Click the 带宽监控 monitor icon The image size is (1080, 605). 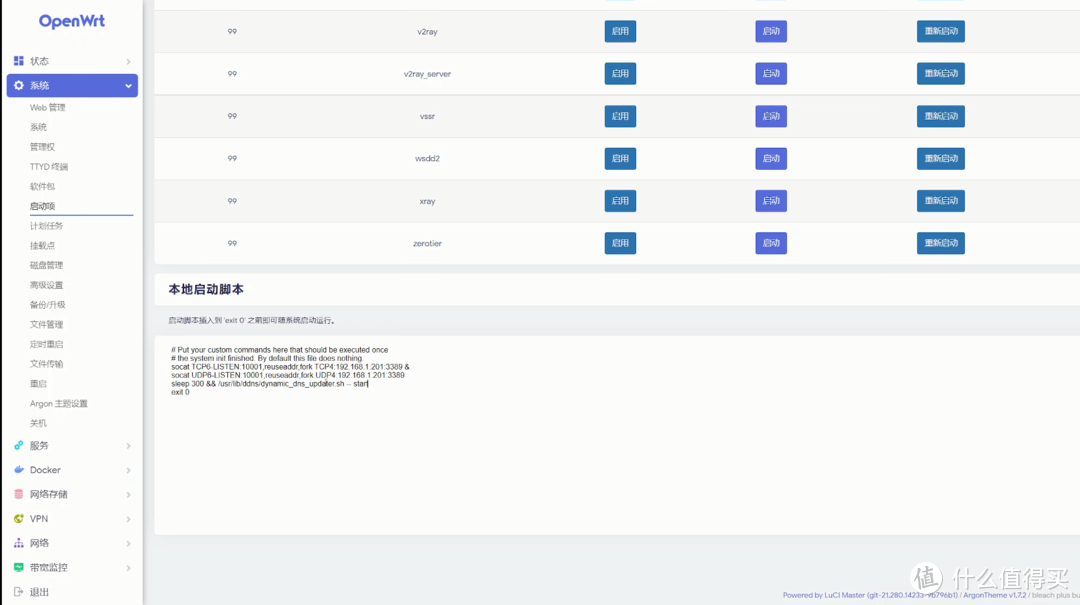19,567
